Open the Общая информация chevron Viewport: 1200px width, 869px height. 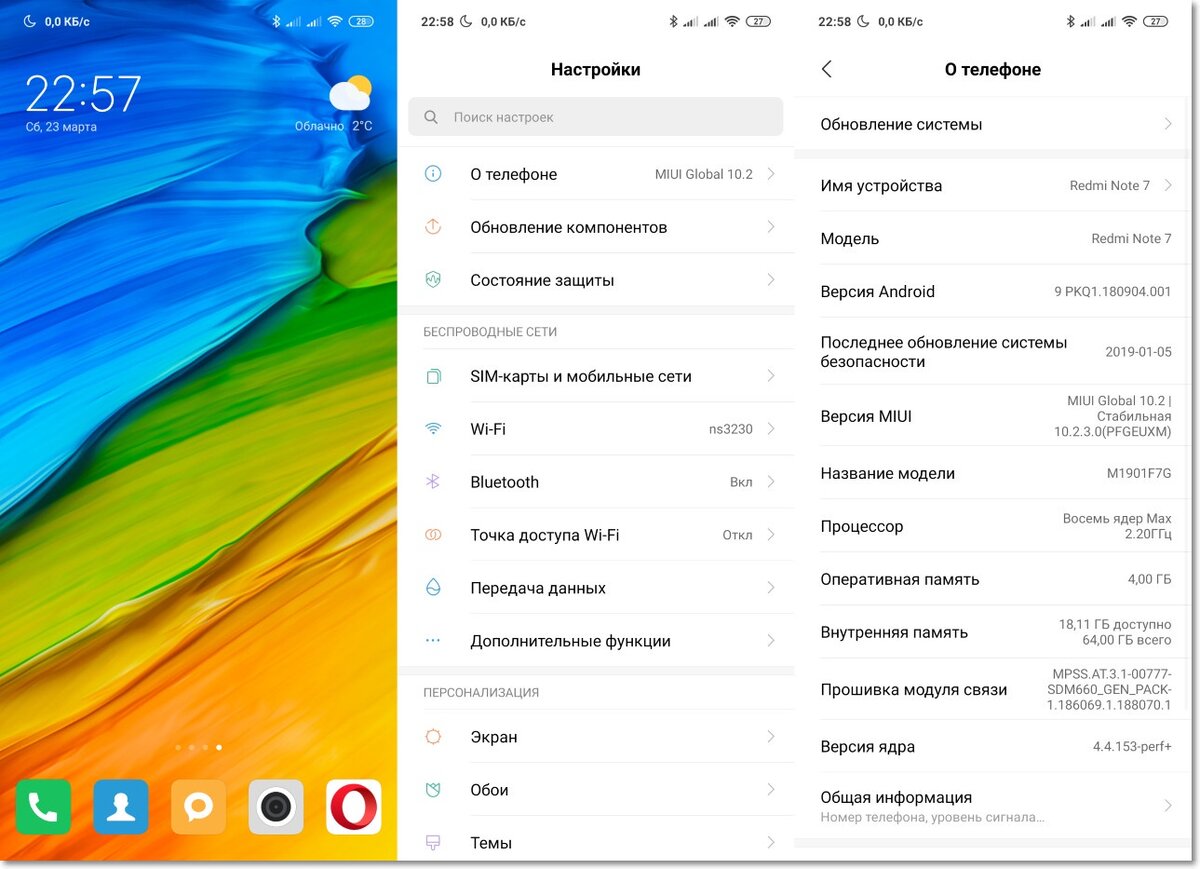coord(1168,805)
